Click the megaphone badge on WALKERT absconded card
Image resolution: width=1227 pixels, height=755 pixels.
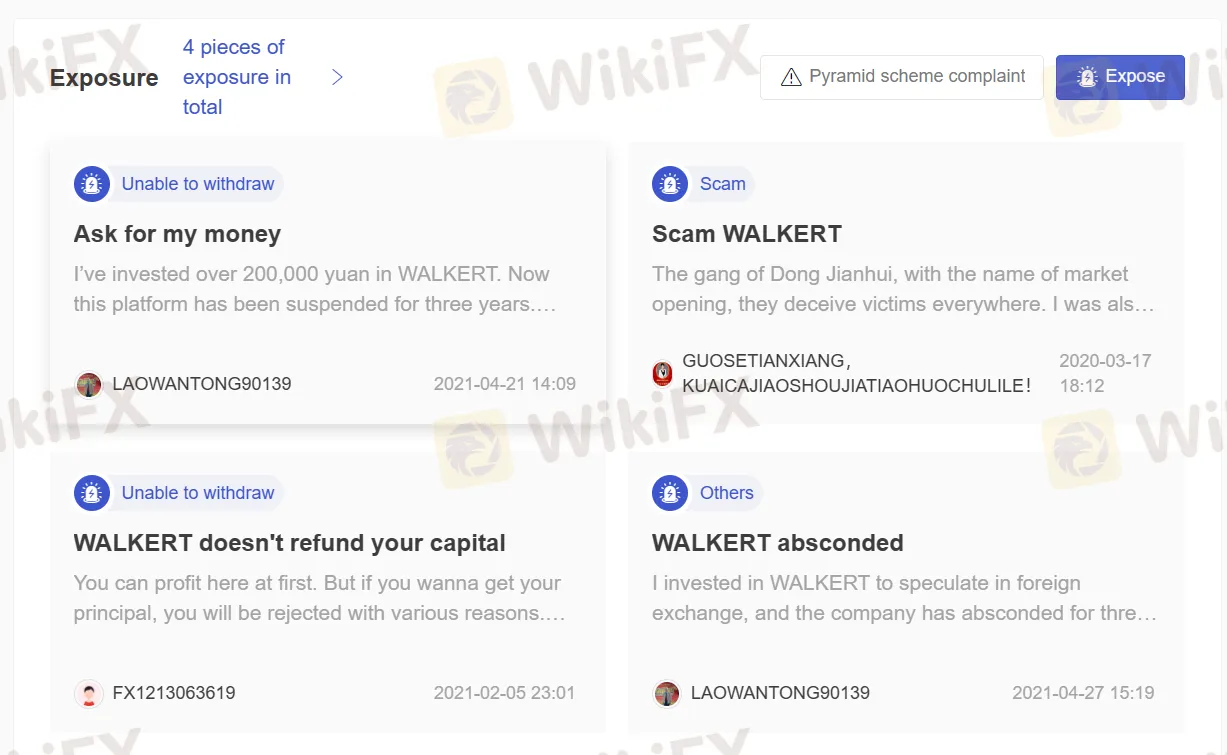pos(670,493)
